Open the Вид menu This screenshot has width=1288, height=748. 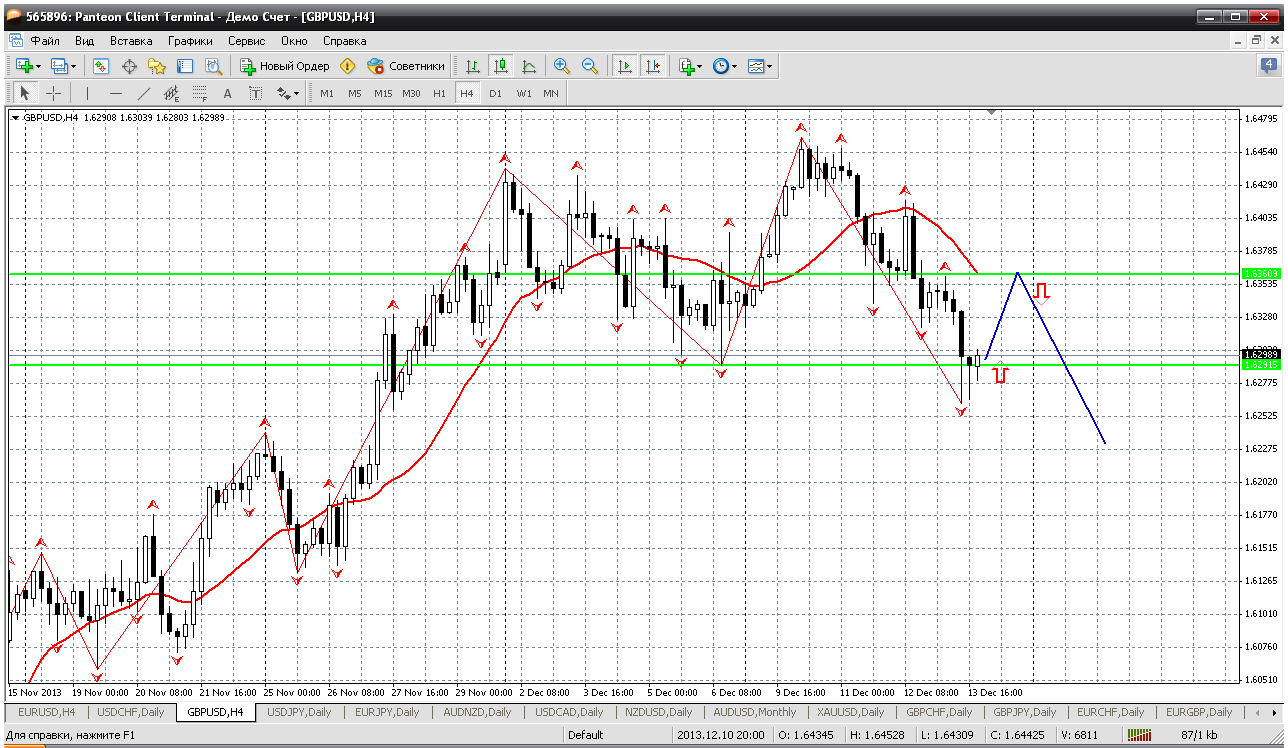85,41
